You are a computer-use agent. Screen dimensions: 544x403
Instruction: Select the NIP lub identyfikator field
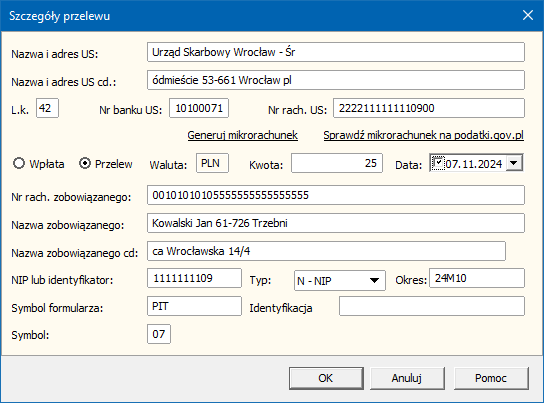pos(194,278)
